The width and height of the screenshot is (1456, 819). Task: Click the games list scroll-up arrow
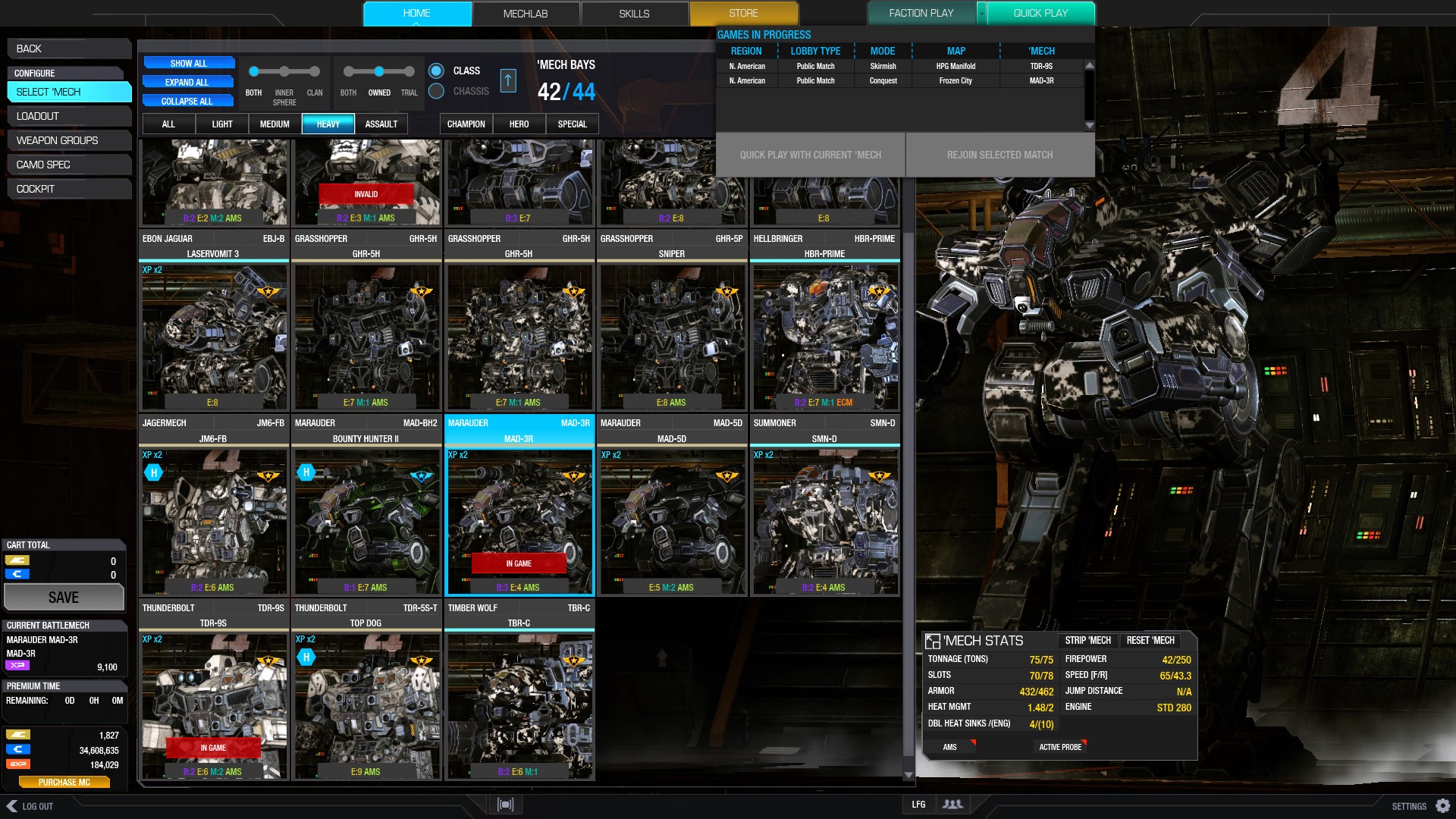click(x=1090, y=66)
